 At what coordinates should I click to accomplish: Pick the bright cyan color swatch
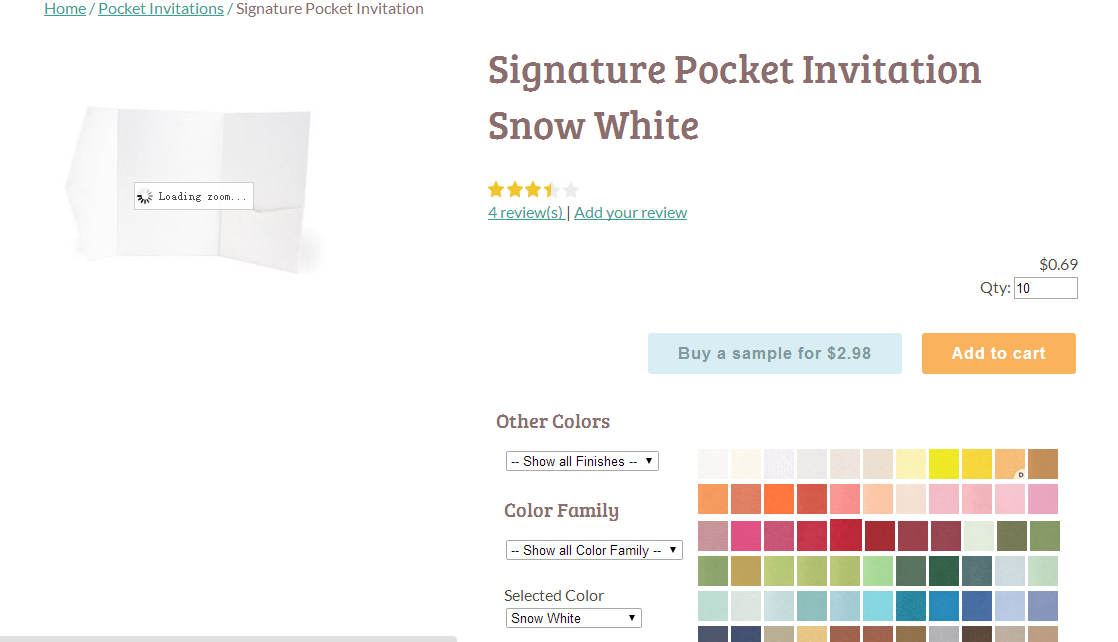[877, 606]
